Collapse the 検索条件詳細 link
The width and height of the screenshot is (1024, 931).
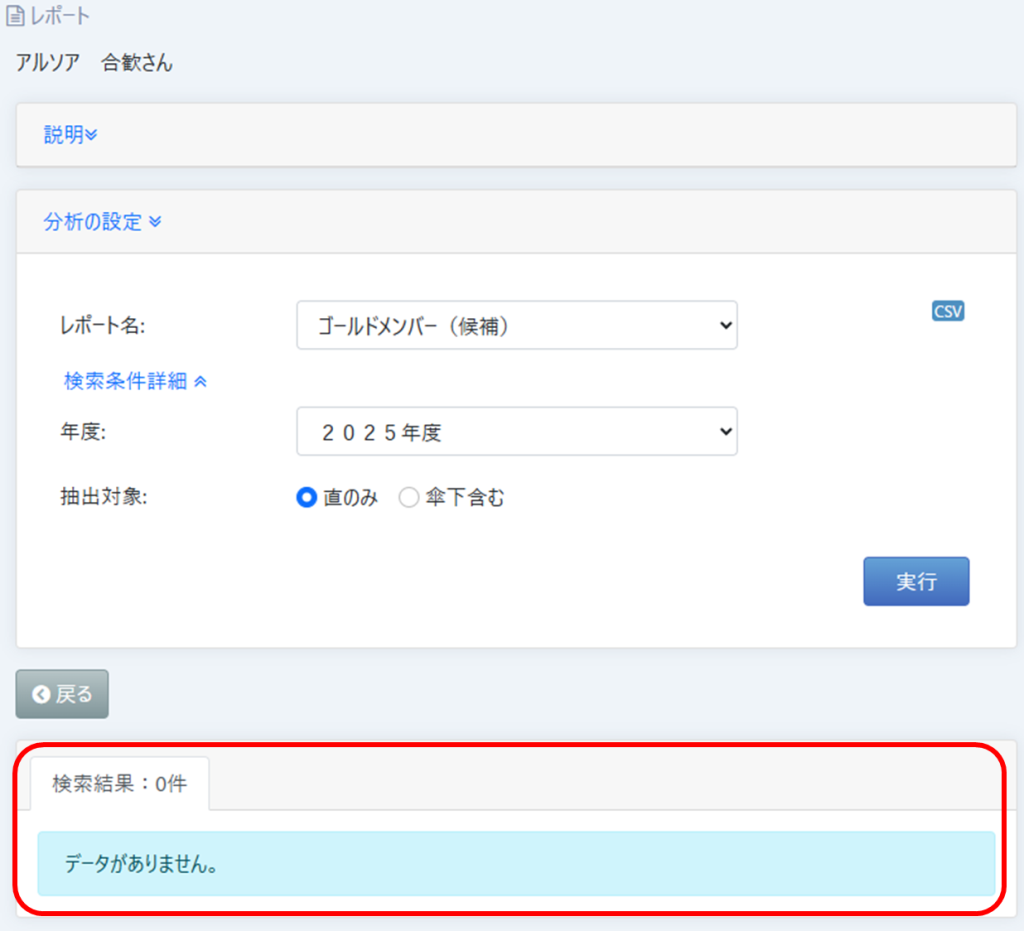(125, 381)
